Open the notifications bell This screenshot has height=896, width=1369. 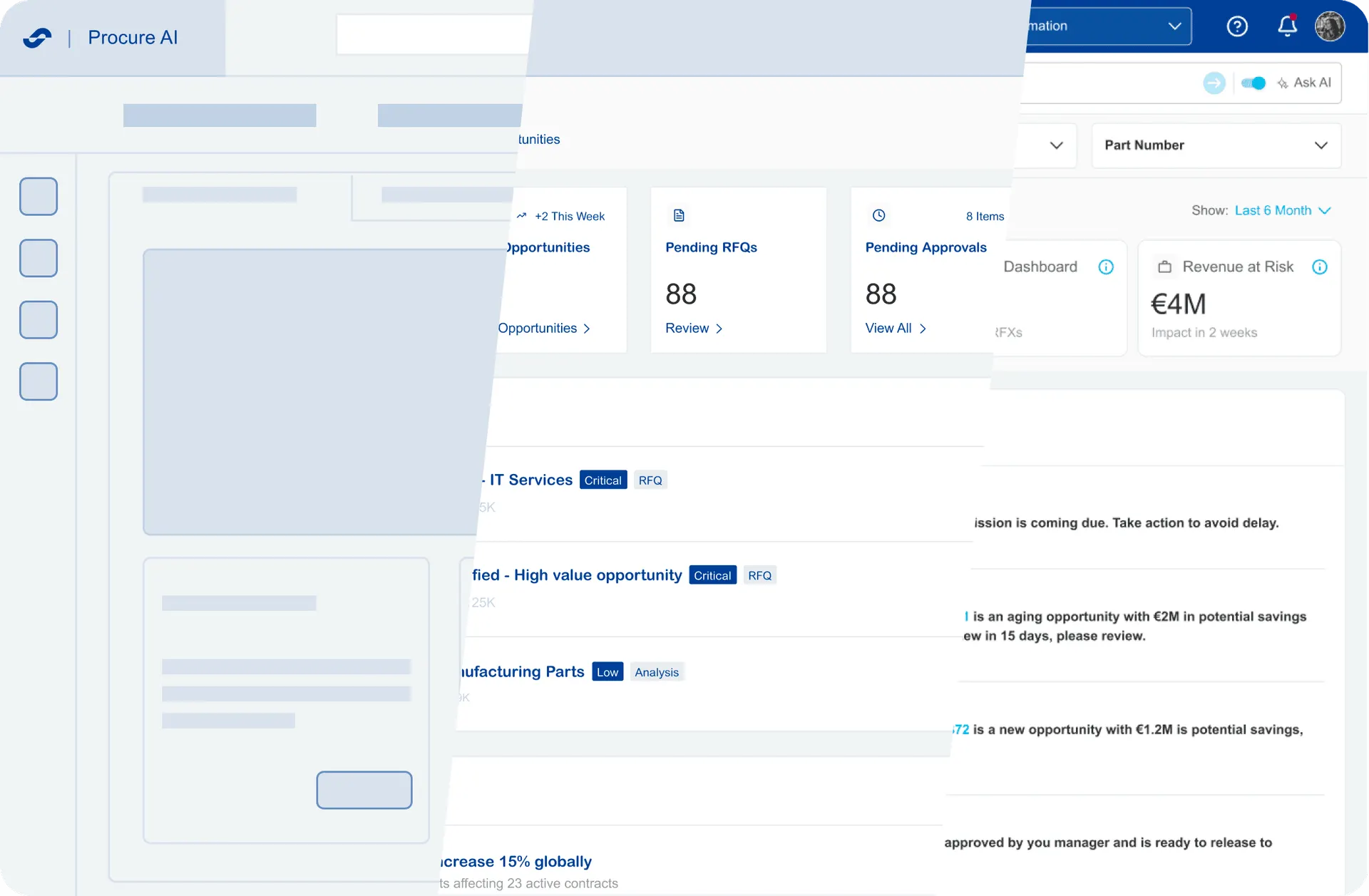[x=1287, y=26]
